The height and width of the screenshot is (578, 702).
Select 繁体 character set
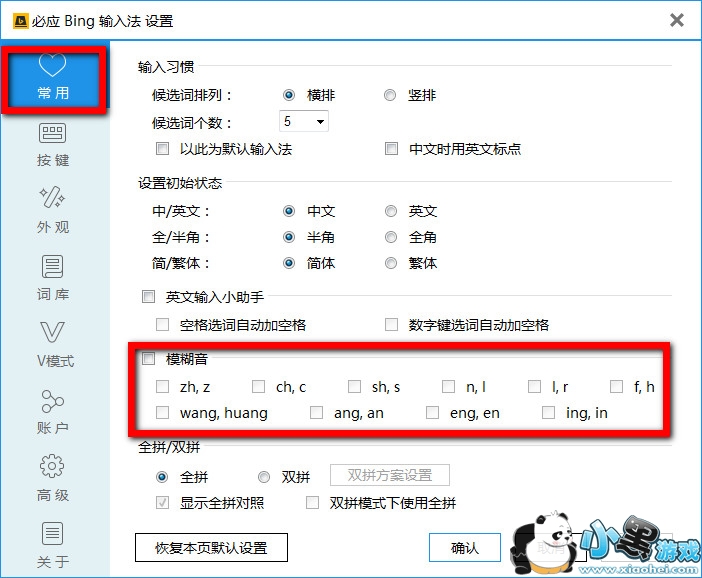pyautogui.click(x=391, y=263)
